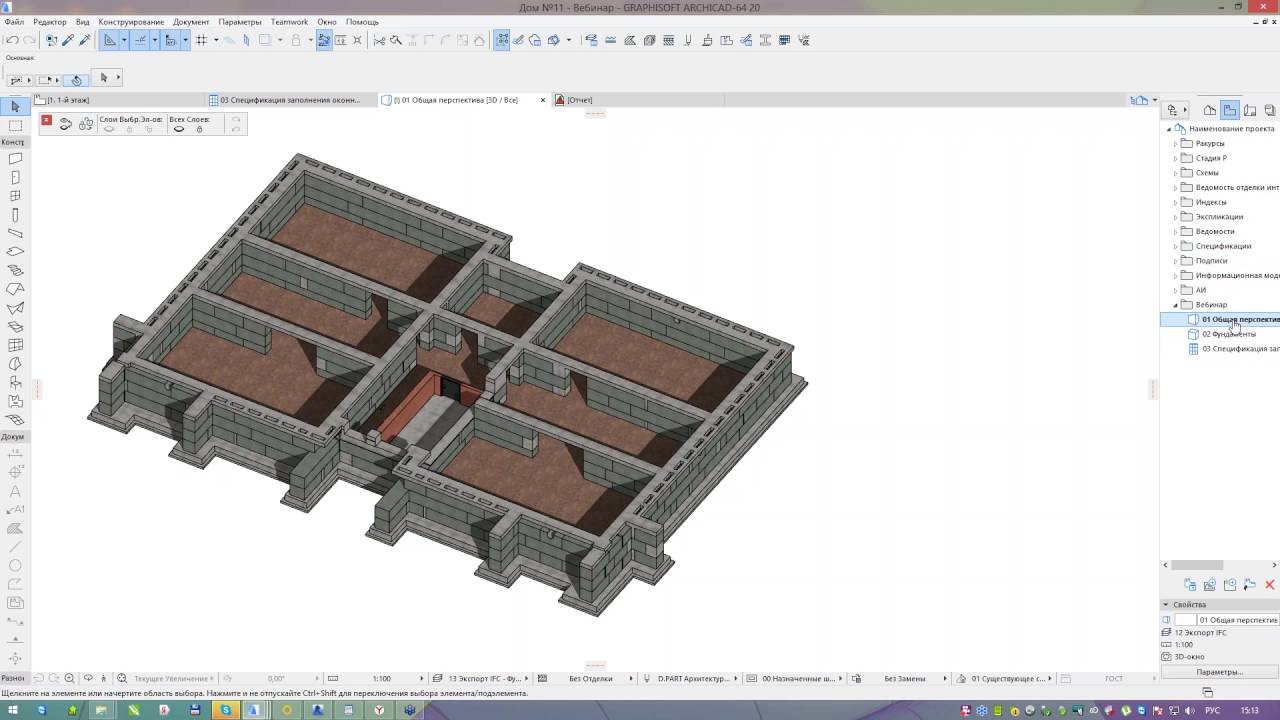Click the Yandex browser taskbar icon

[x=379, y=710]
